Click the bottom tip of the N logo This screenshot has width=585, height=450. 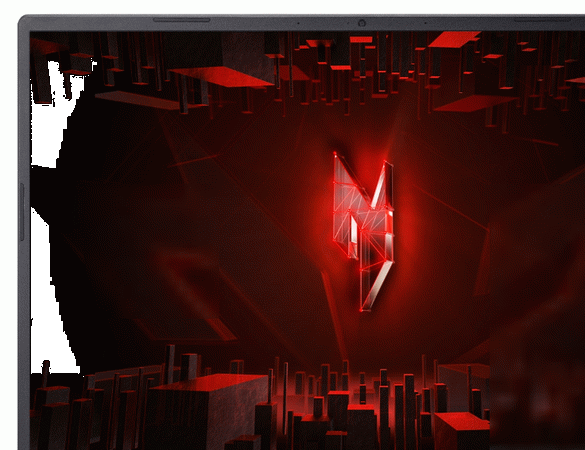pos(361,310)
